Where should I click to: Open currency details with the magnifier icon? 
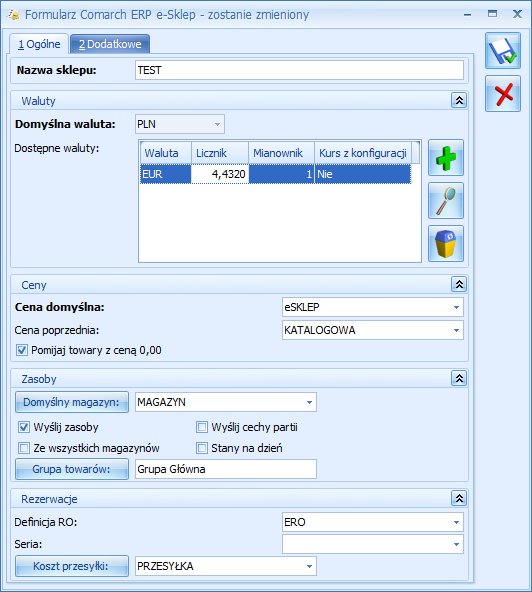point(446,200)
